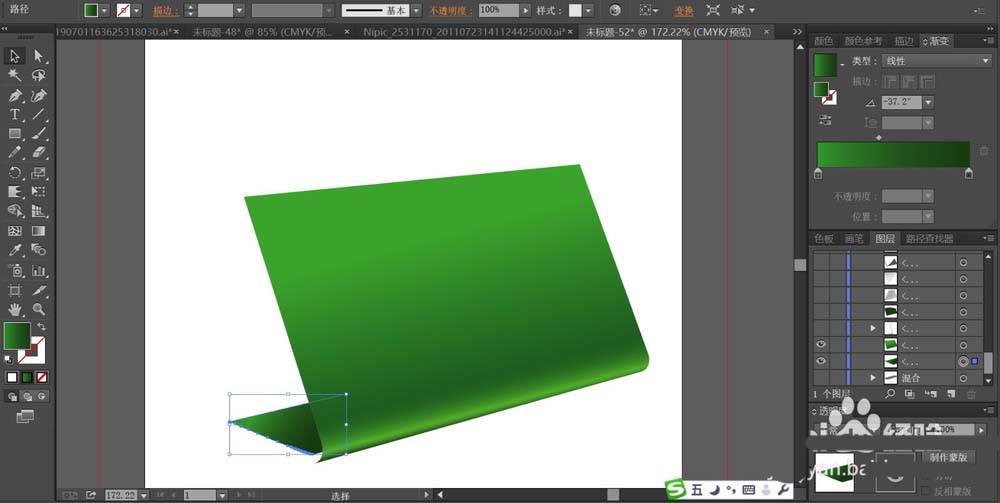Image resolution: width=1000 pixels, height=503 pixels.
Task: Select the Perspective Grid tool
Action: 39,211
